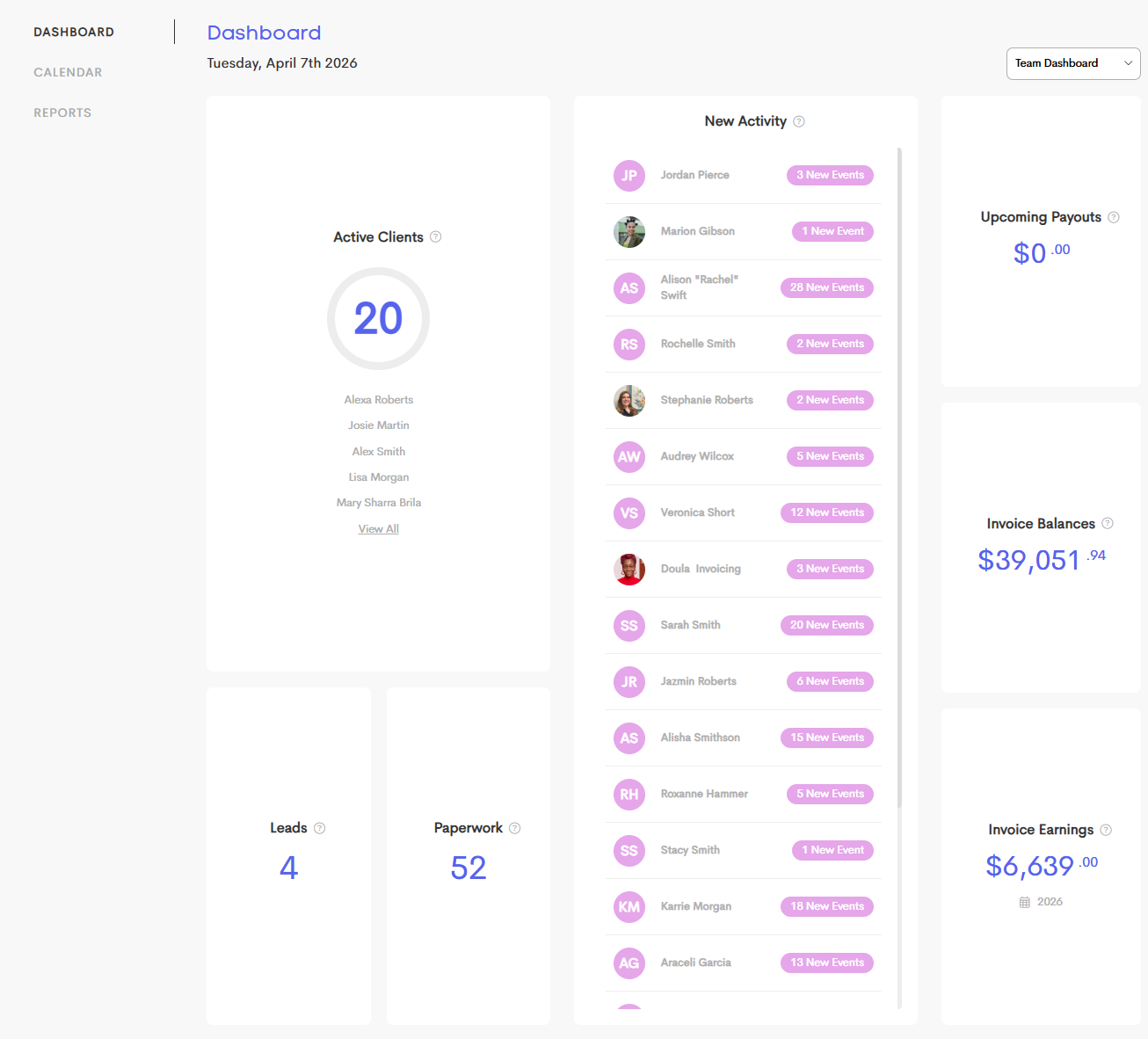Screen dimensions: 1148x1039
Task: Open the 20 New Events badge
Action: pos(827,625)
